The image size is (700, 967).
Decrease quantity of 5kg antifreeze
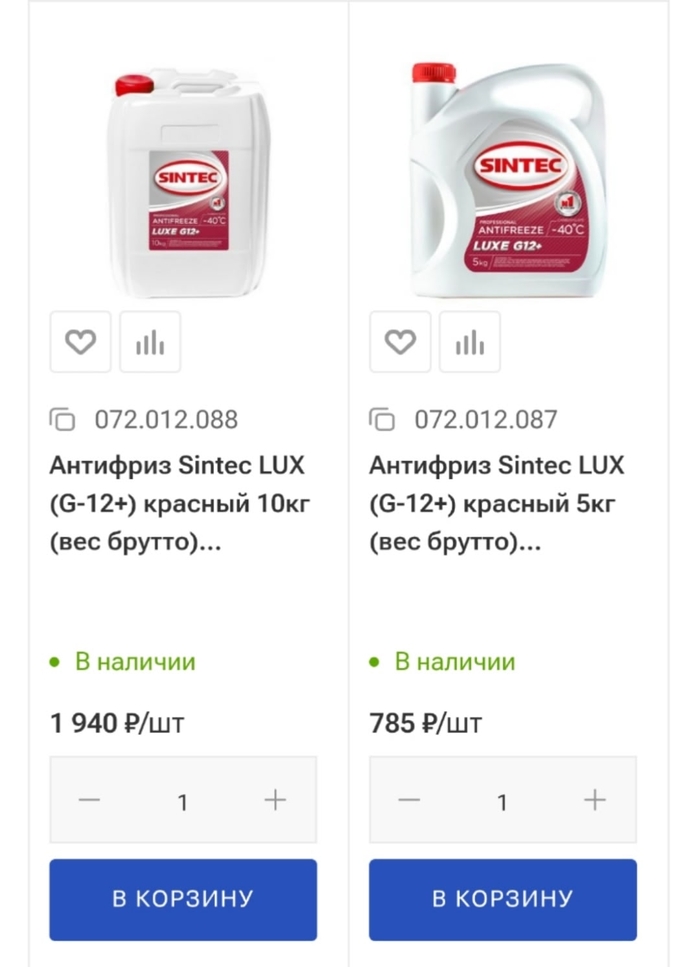point(409,800)
